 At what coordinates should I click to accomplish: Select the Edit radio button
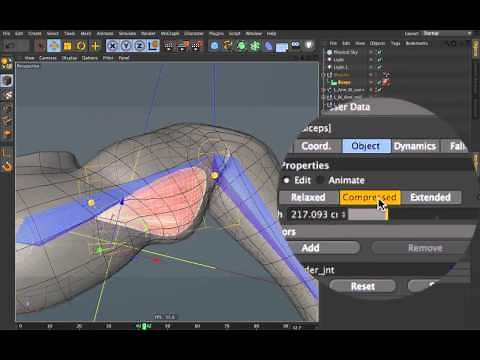pyautogui.click(x=286, y=180)
